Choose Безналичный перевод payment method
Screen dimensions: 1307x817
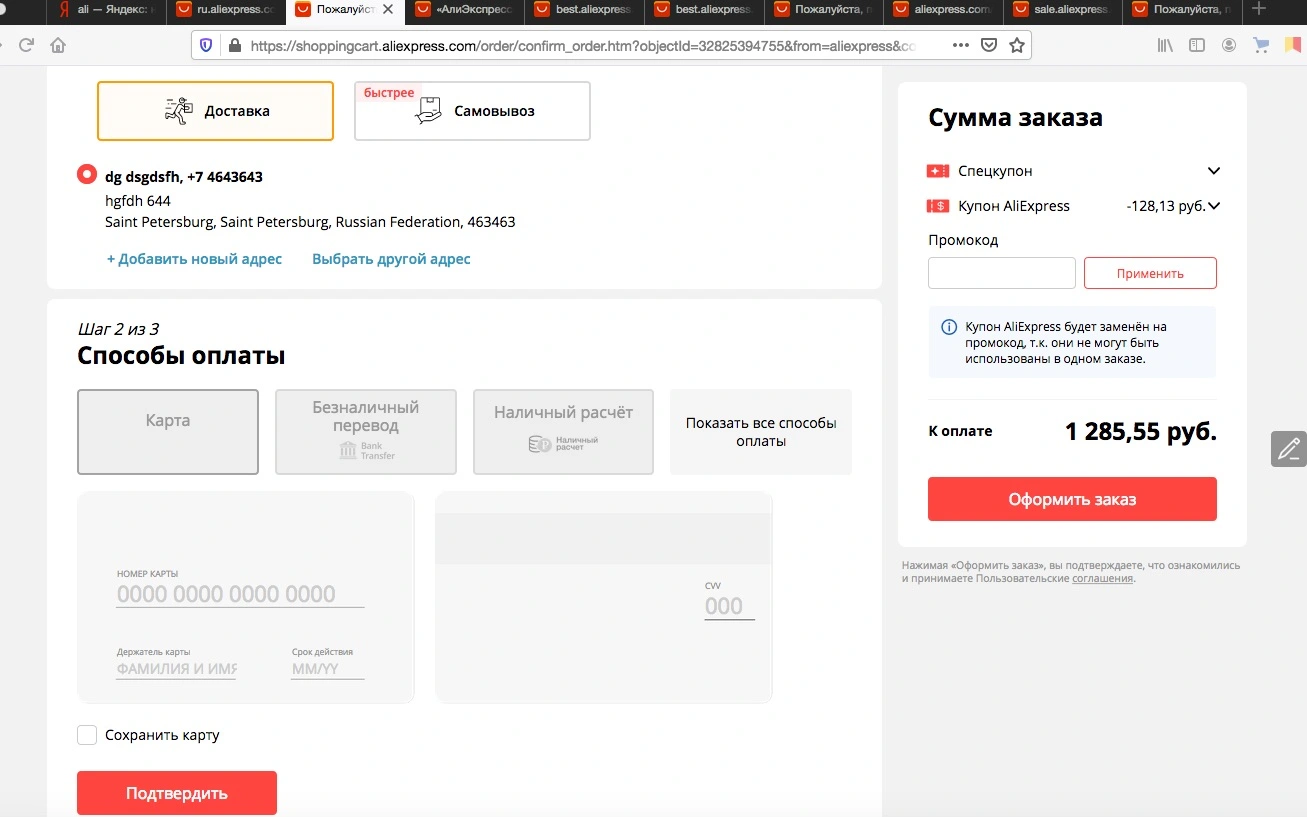pos(366,432)
